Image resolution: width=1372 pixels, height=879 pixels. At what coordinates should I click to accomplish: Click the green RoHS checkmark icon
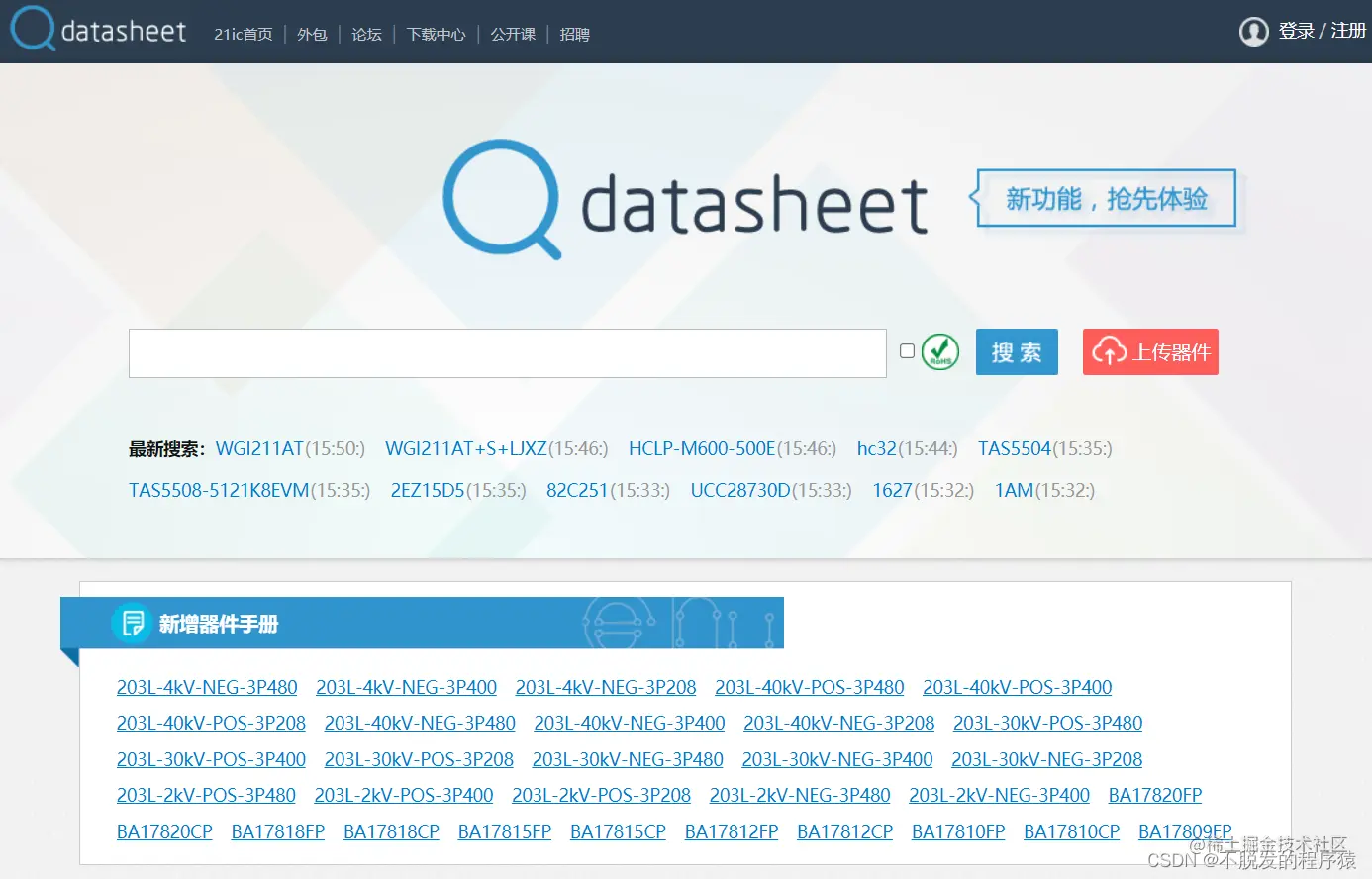940,351
